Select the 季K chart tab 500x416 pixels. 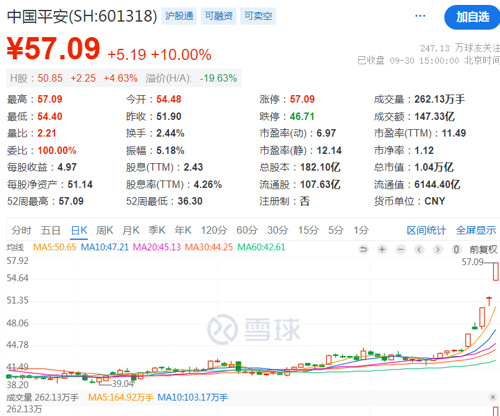tap(157, 230)
